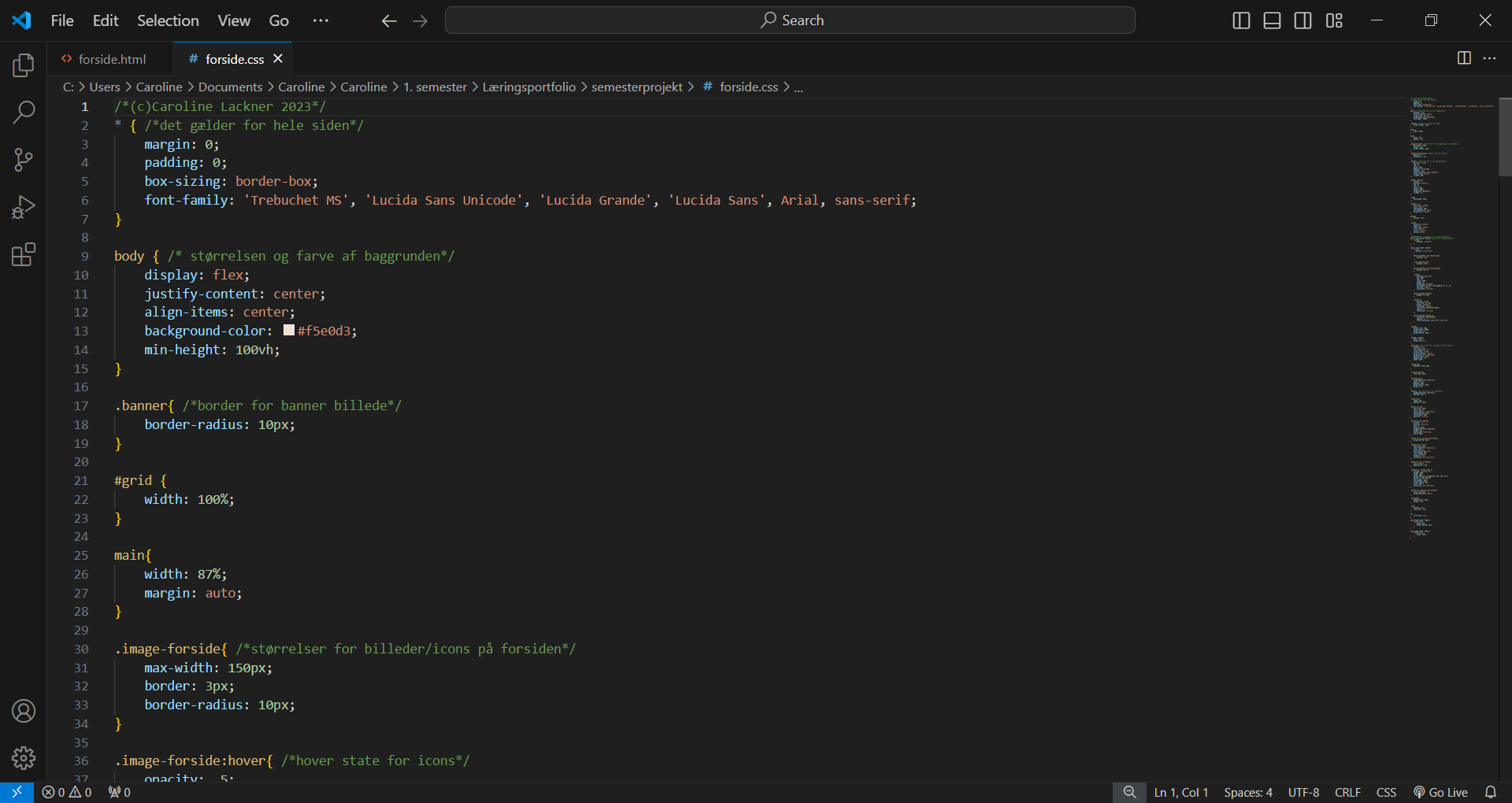Toggle the bottom panel visibility
The height and width of the screenshot is (803, 1512).
pos(1272,20)
